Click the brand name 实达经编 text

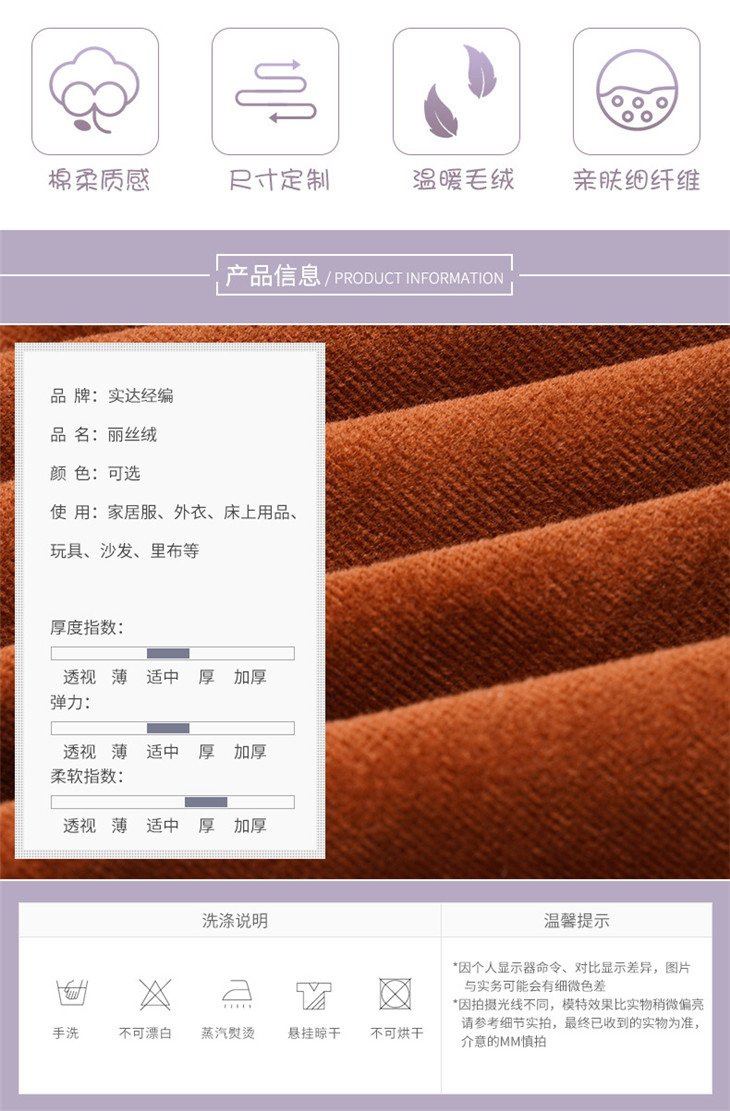(140, 395)
